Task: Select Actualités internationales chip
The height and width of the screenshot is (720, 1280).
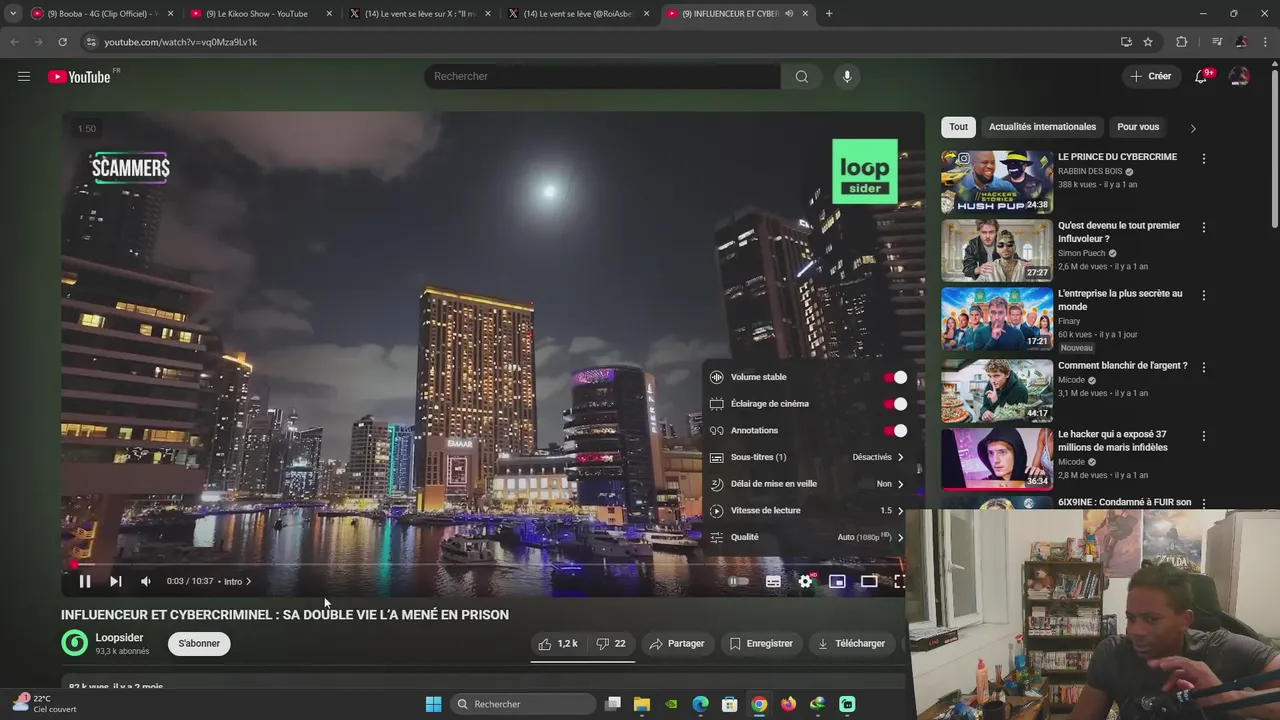Action: pyautogui.click(x=1042, y=127)
